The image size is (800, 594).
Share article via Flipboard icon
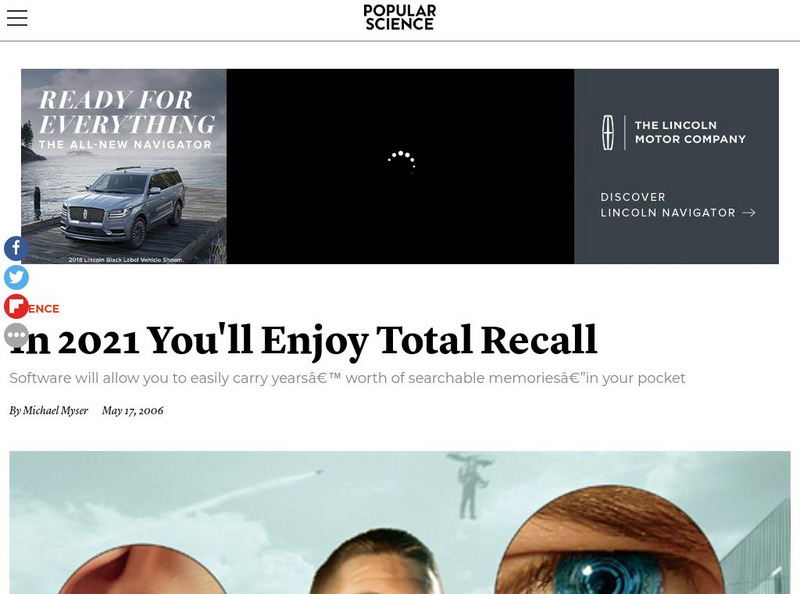tap(16, 307)
